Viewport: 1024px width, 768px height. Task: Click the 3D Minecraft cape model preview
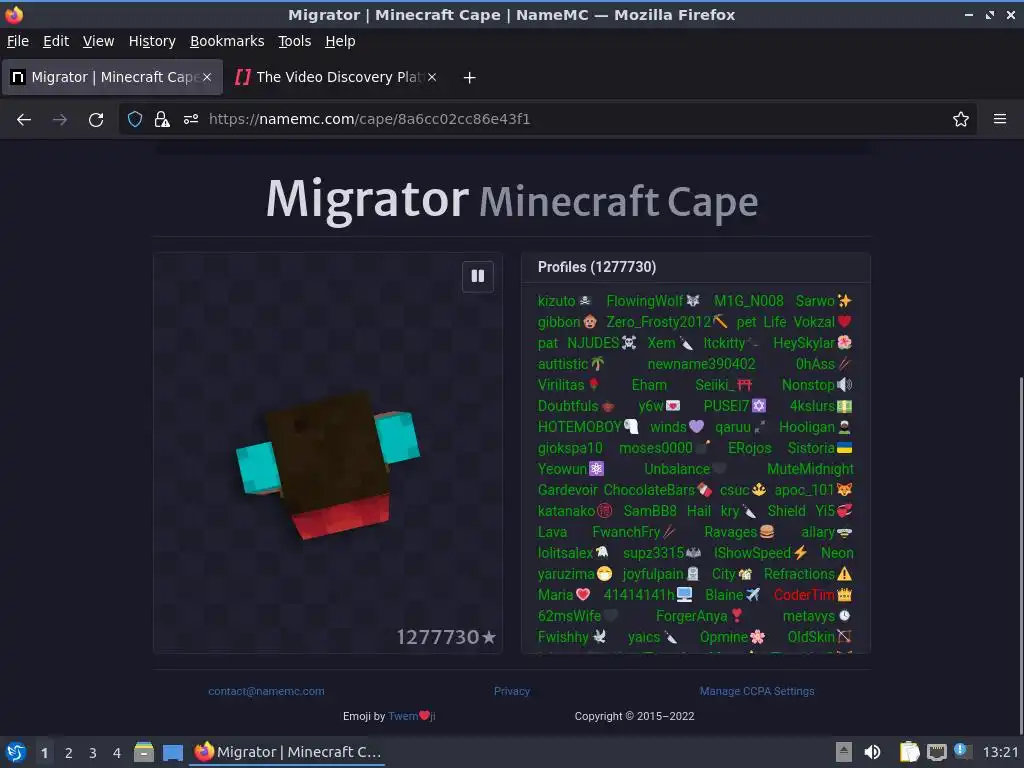[x=328, y=464]
